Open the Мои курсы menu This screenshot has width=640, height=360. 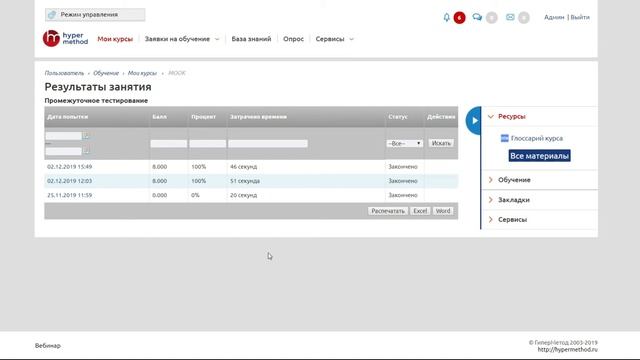click(115, 39)
